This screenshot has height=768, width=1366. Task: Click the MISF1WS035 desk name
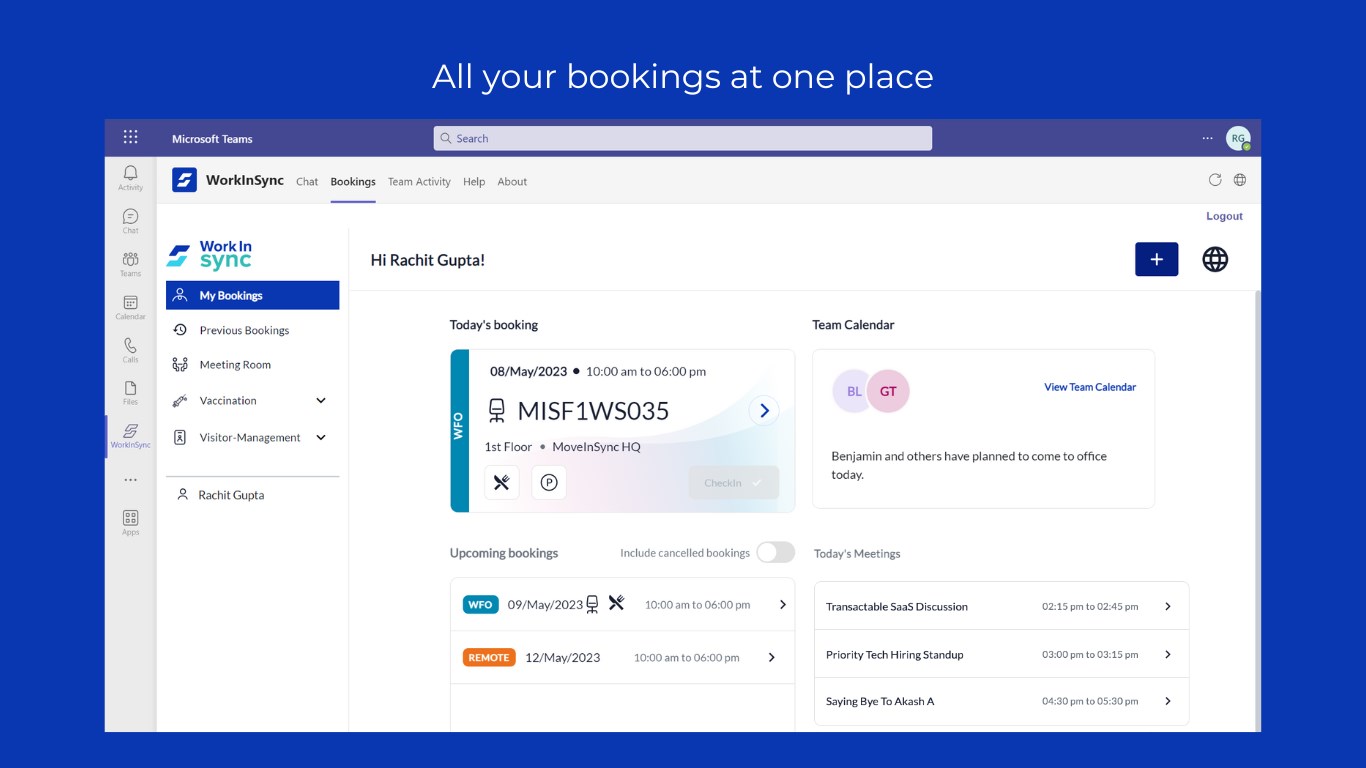coord(593,411)
